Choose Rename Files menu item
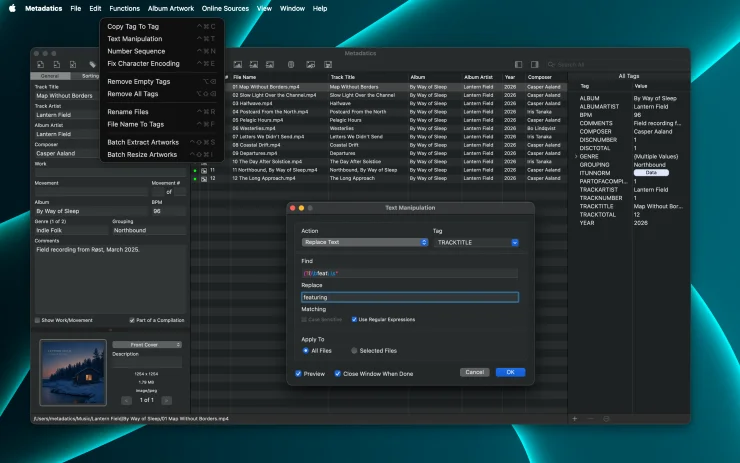This screenshot has width=740, height=463. point(161,112)
